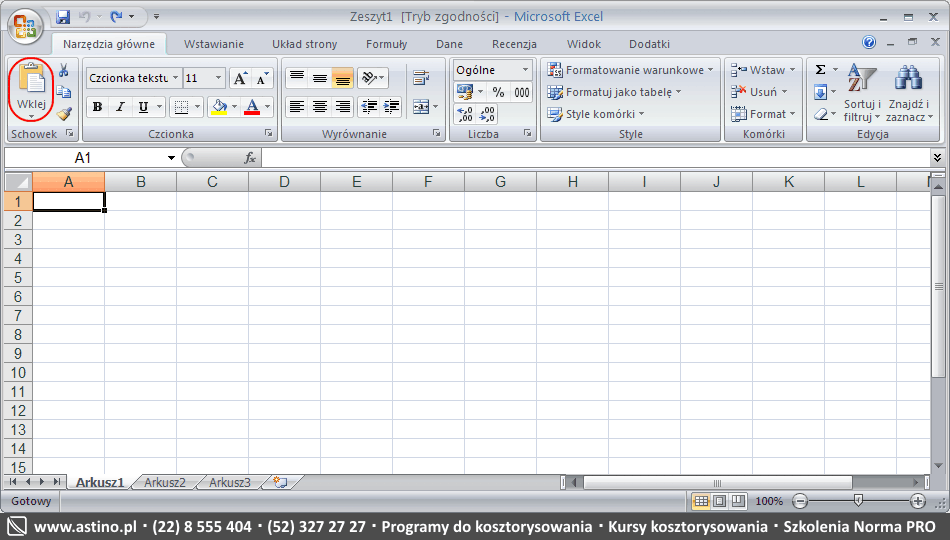Increase indent in alignment group
The width and height of the screenshot is (950, 540).
coord(391,107)
